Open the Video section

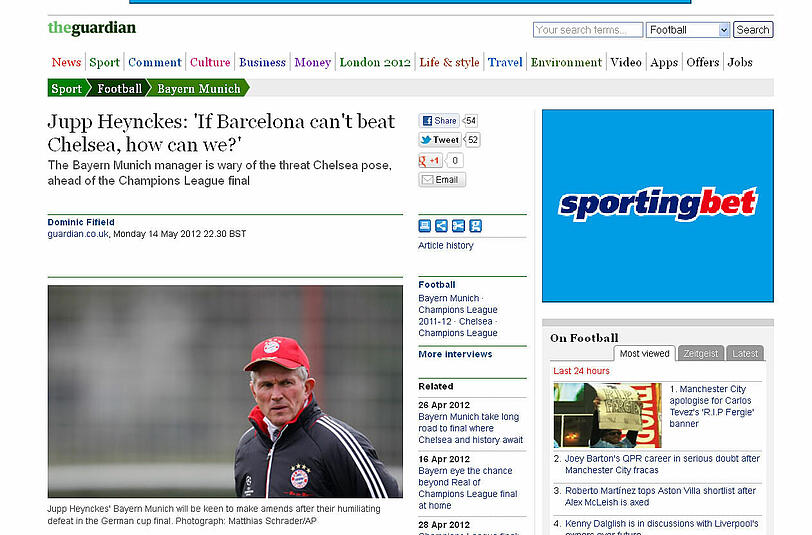click(x=626, y=62)
